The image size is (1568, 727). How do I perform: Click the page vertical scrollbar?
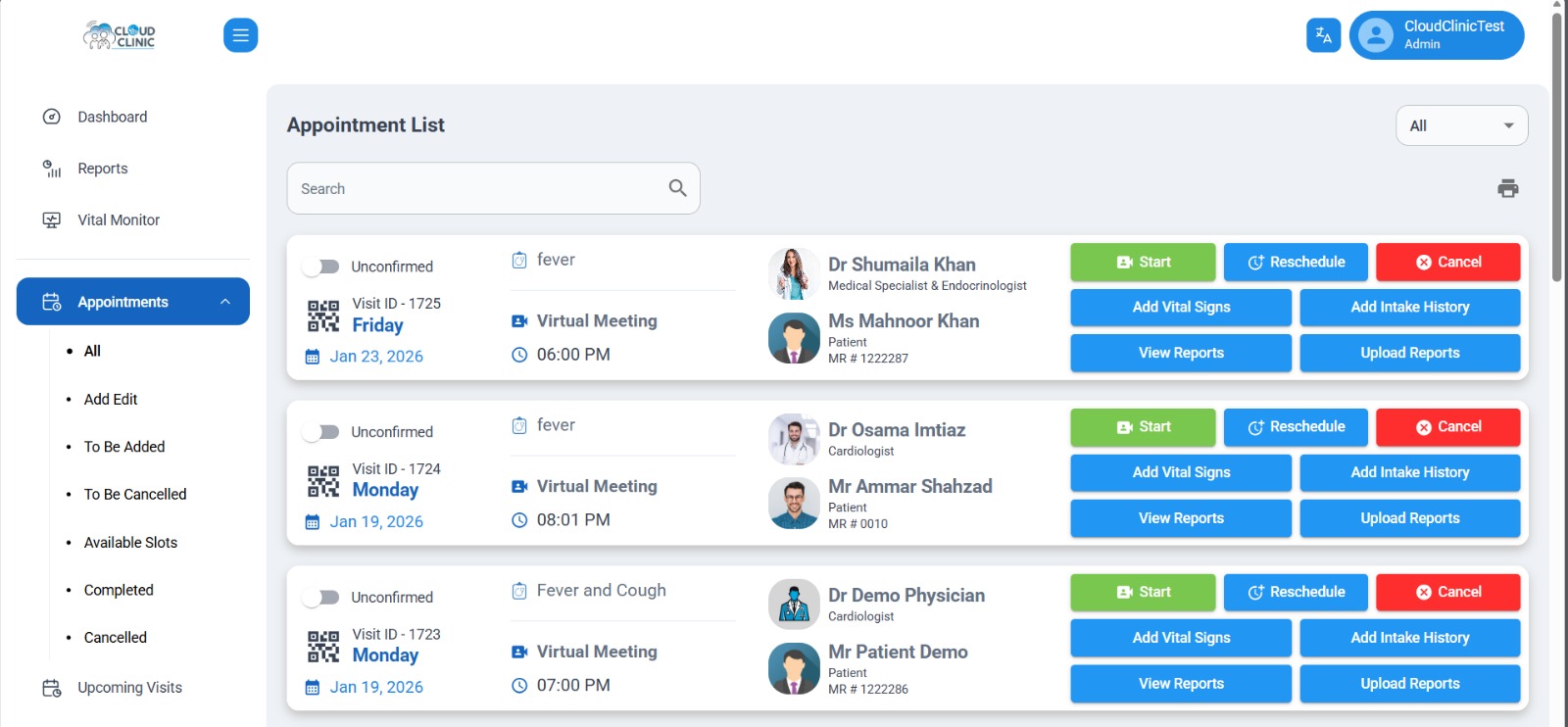(x=1556, y=147)
